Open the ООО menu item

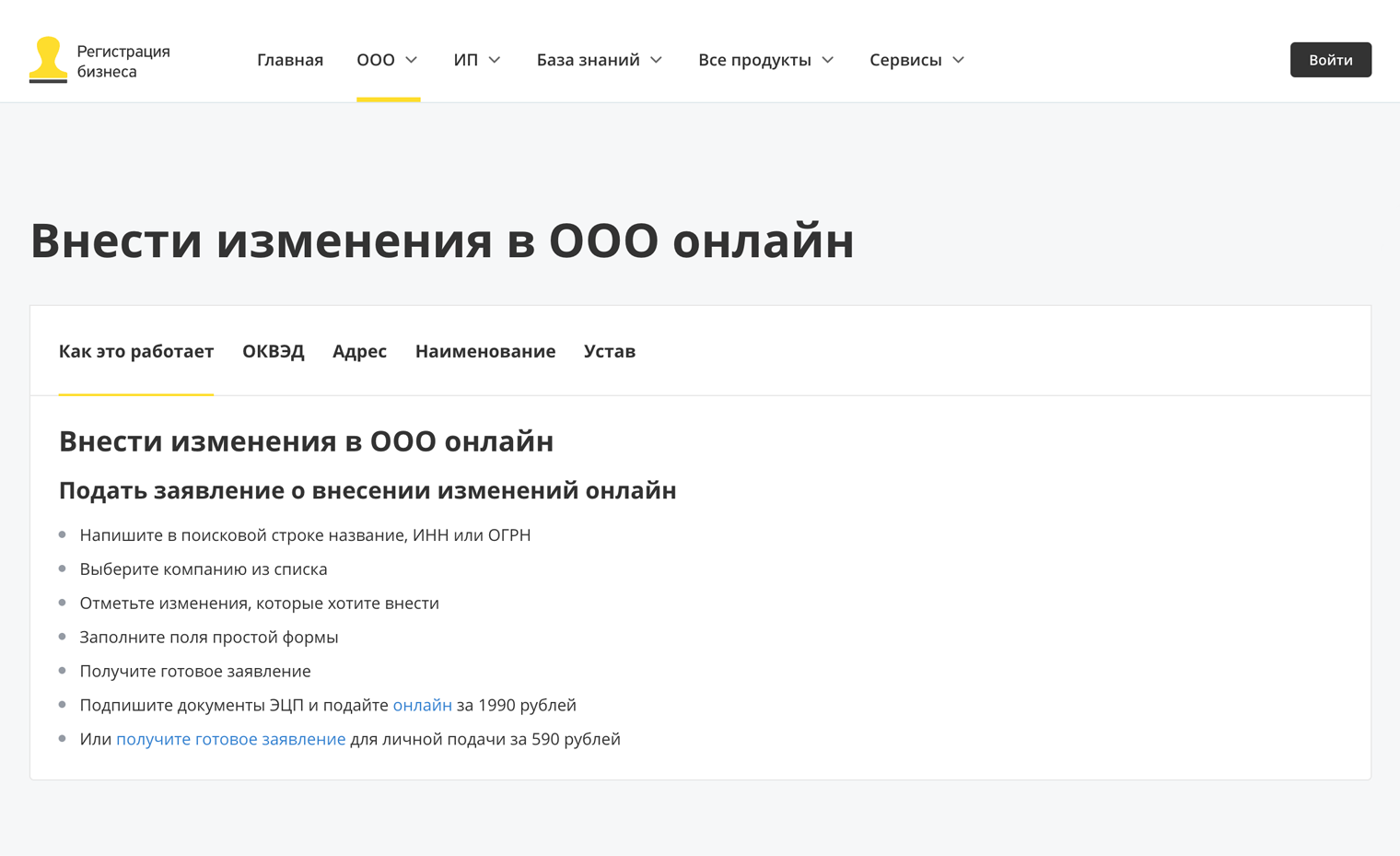click(376, 60)
